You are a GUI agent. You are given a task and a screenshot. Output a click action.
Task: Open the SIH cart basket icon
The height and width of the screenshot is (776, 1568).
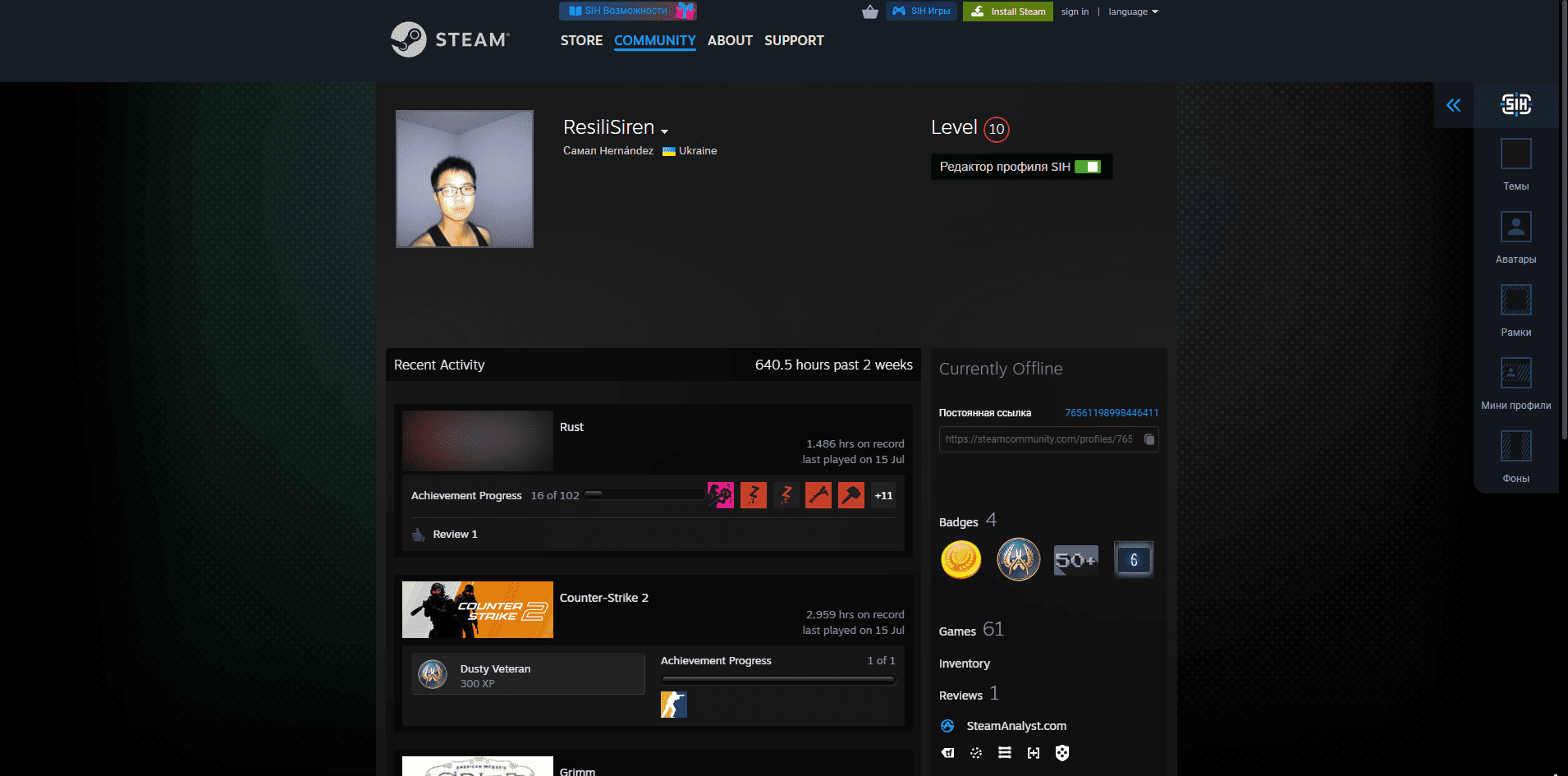(x=870, y=11)
